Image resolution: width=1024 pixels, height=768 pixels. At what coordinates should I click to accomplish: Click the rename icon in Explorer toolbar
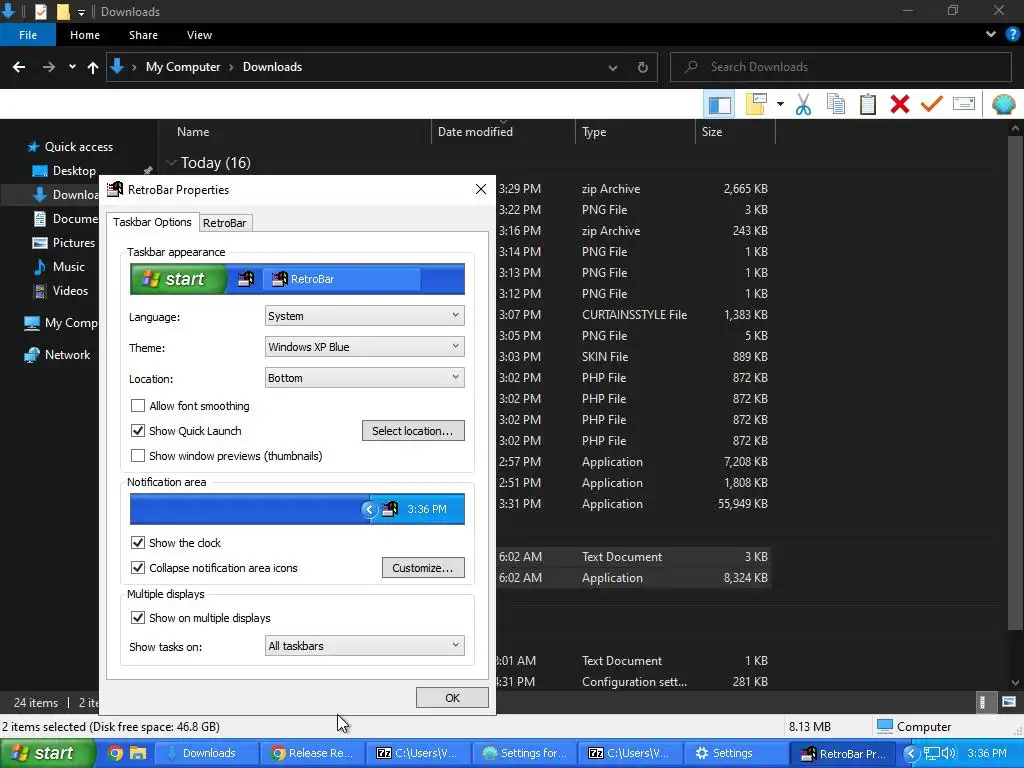click(964, 104)
